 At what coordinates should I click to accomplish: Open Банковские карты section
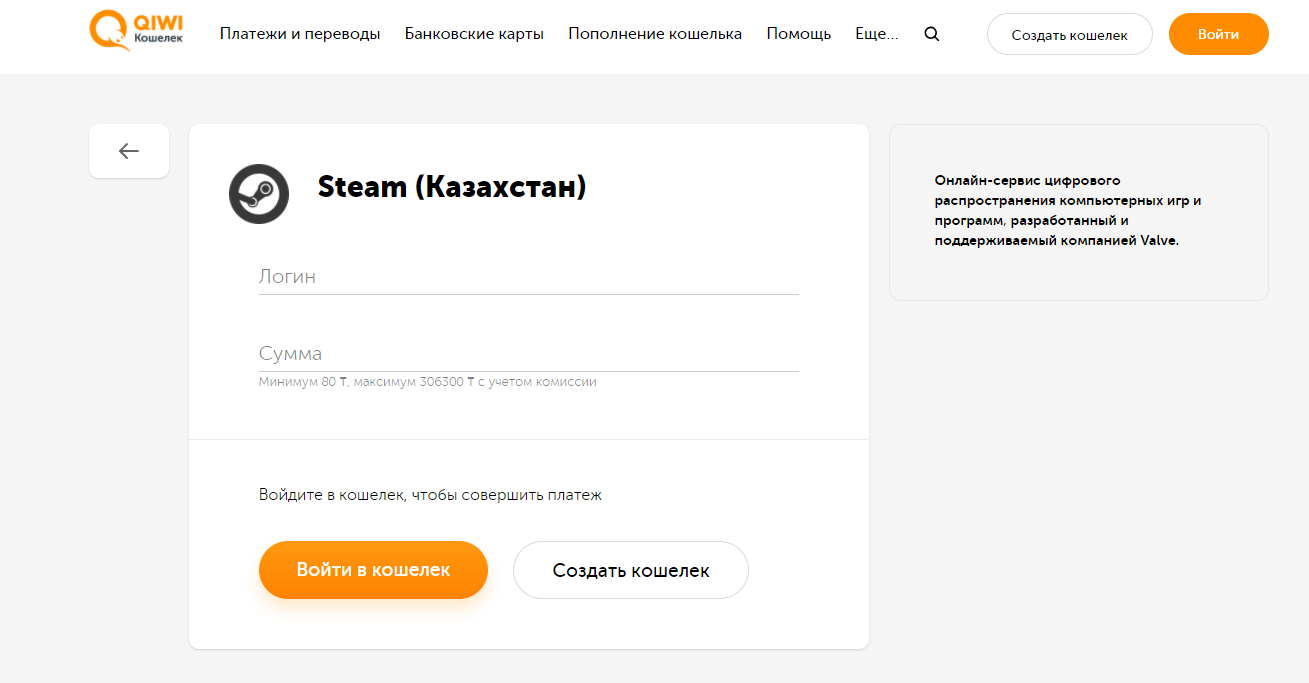tap(473, 32)
